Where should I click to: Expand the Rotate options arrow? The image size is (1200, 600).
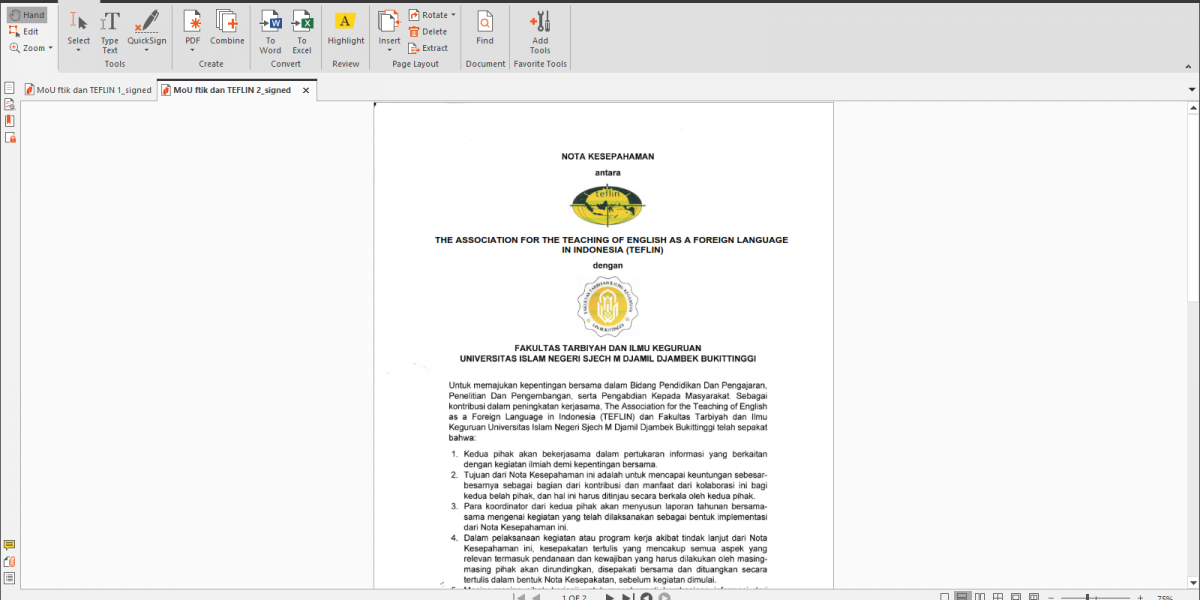click(454, 15)
